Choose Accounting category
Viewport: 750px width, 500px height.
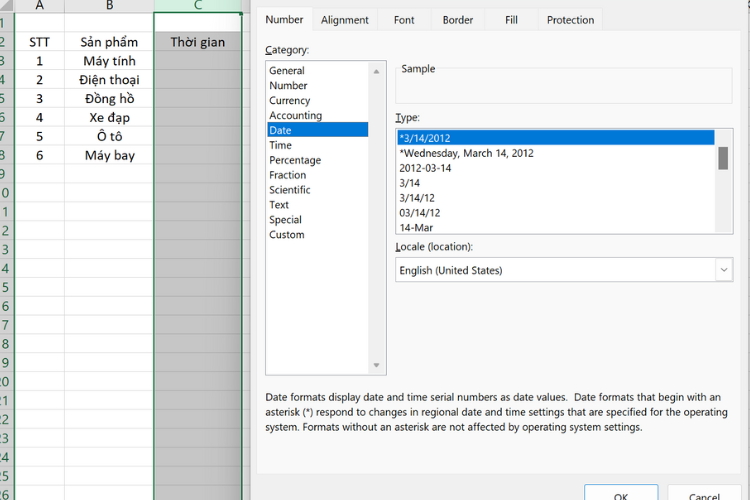point(318,115)
